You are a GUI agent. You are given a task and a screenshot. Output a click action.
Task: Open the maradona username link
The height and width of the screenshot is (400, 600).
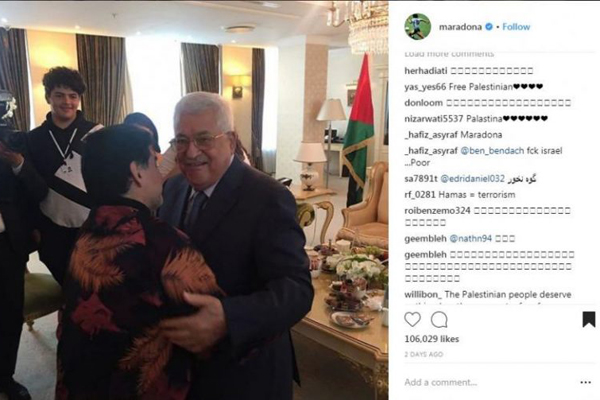point(460,27)
